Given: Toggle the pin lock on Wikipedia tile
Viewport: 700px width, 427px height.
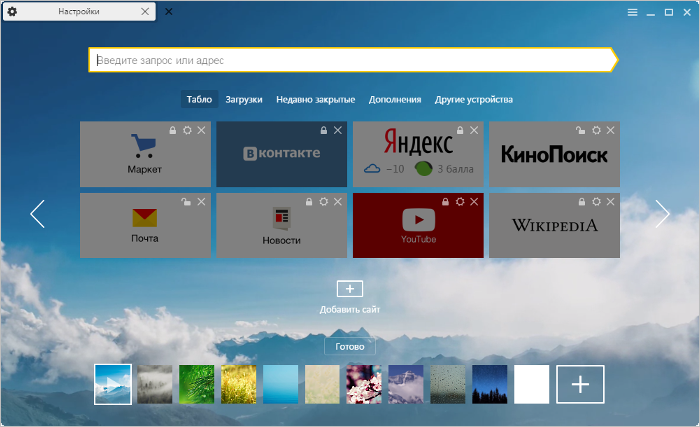Looking at the screenshot, I should click(x=582, y=202).
